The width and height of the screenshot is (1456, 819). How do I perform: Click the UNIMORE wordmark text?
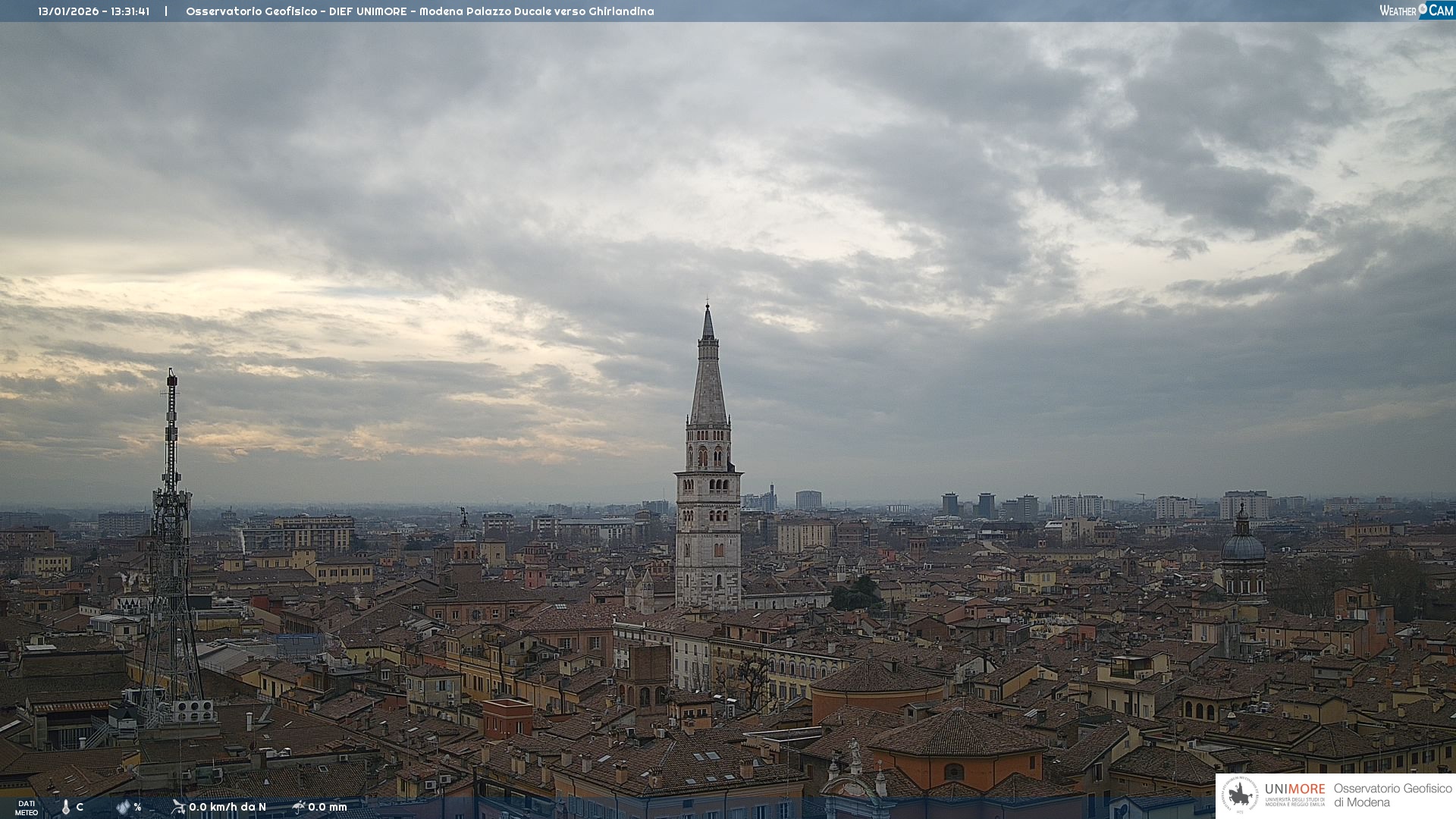(1294, 789)
